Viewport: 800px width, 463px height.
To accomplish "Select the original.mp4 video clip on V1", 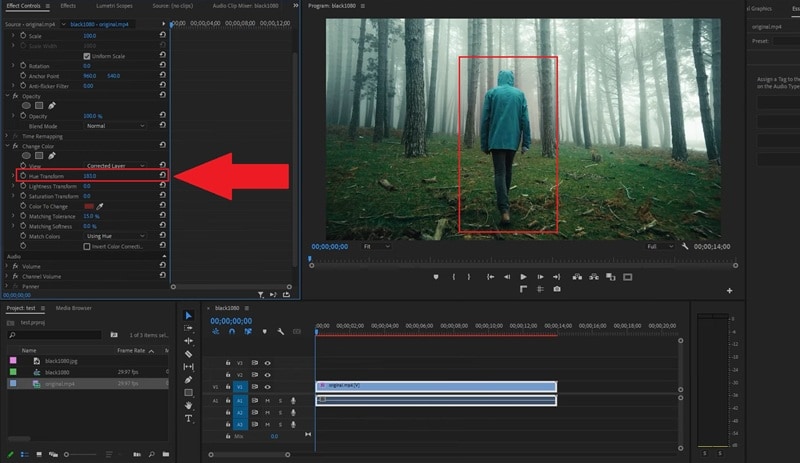I will tap(436, 386).
